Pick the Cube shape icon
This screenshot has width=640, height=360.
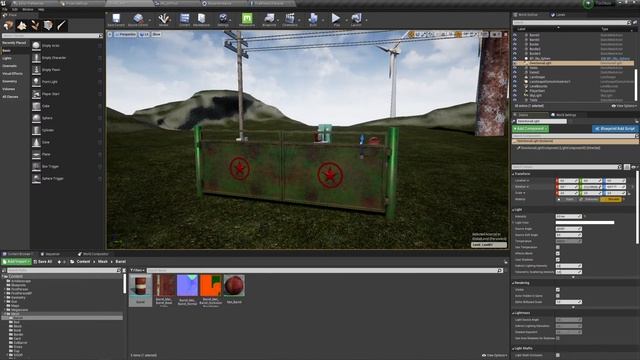[36, 106]
